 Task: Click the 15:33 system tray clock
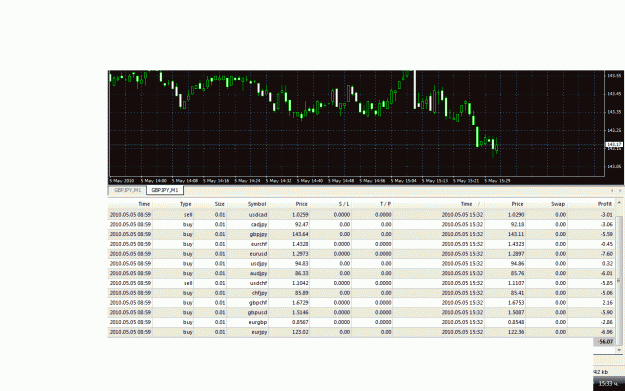coord(608,383)
